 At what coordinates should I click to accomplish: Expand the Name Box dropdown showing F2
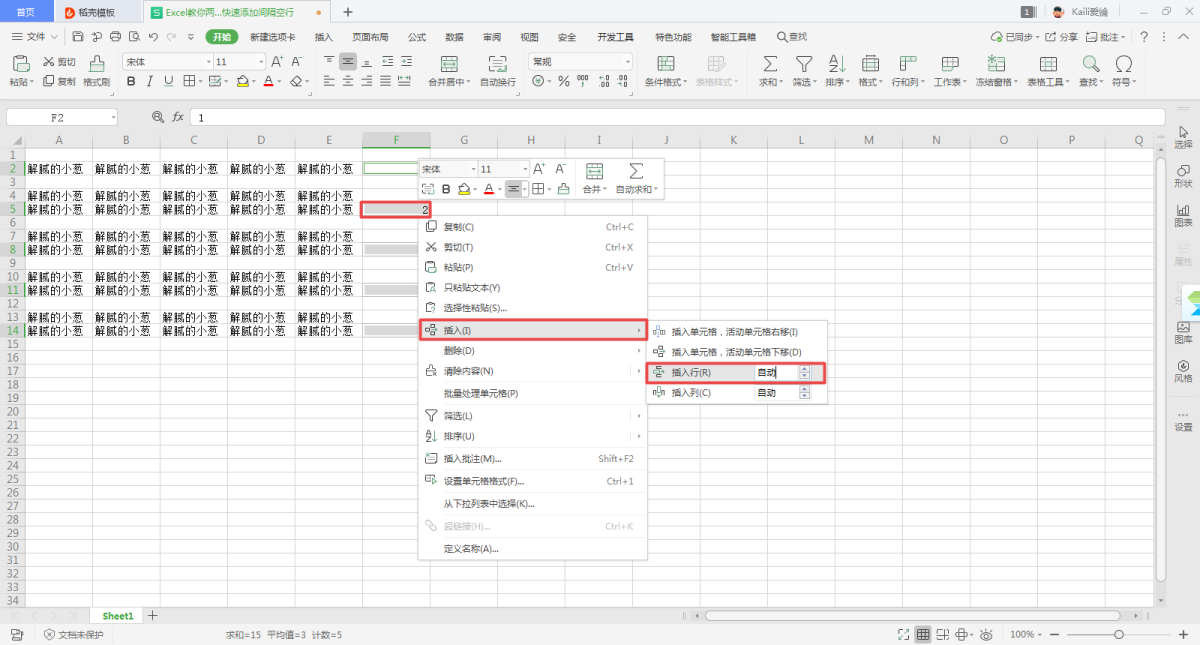pyautogui.click(x=114, y=117)
